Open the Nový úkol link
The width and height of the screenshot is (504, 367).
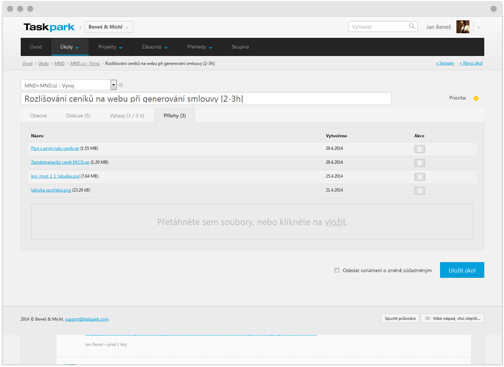coord(471,63)
